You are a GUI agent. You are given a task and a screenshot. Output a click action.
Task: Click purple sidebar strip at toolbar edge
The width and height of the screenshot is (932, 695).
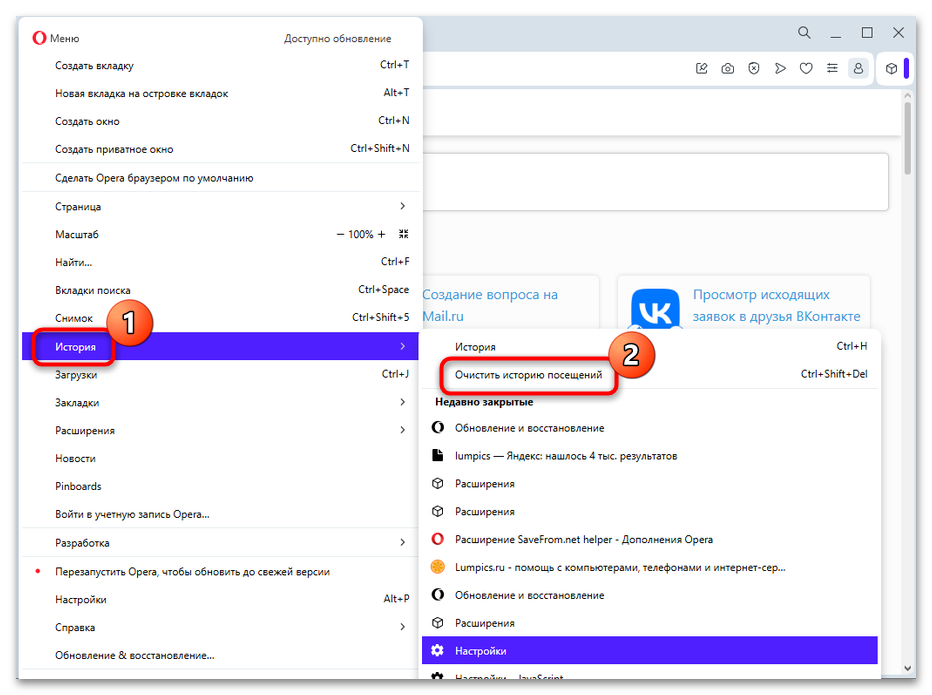coord(906,68)
